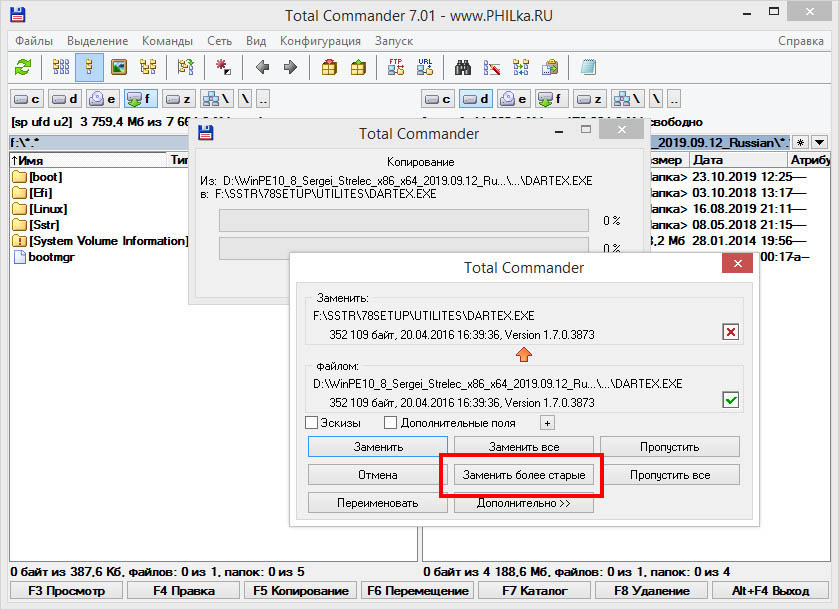Open the notepad toolbar icon
The image size is (839, 610).
pos(588,67)
